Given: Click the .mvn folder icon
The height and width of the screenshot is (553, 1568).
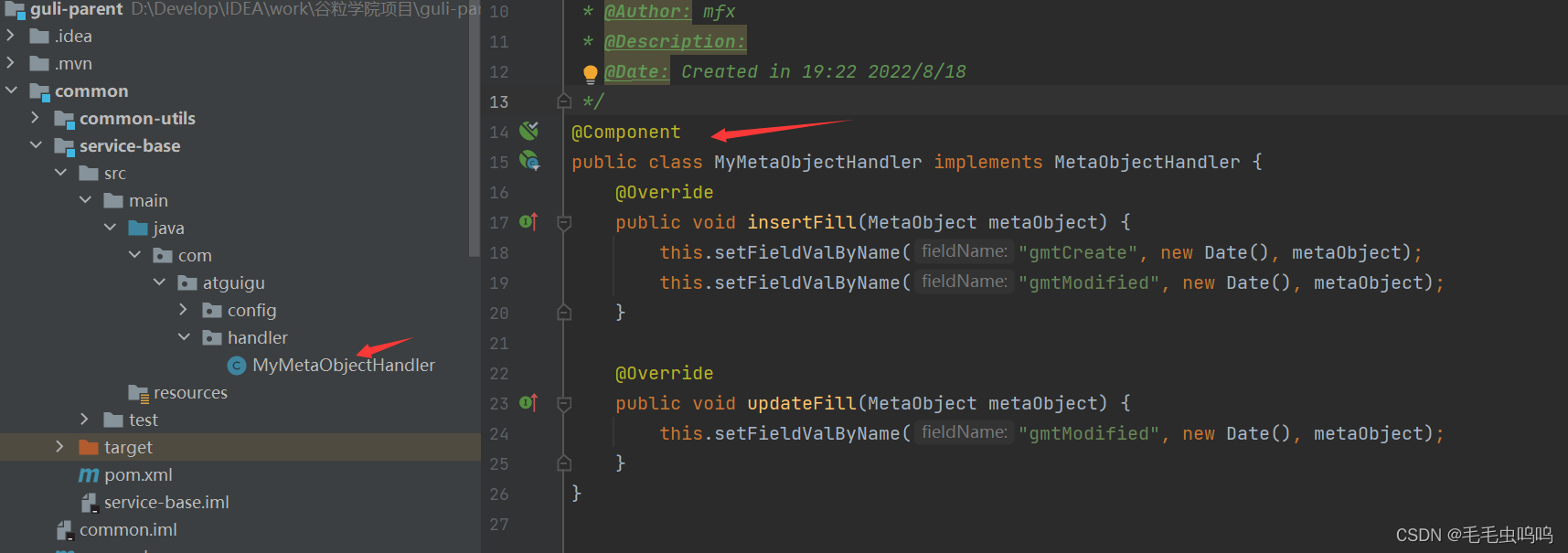Looking at the screenshot, I should point(39,64).
